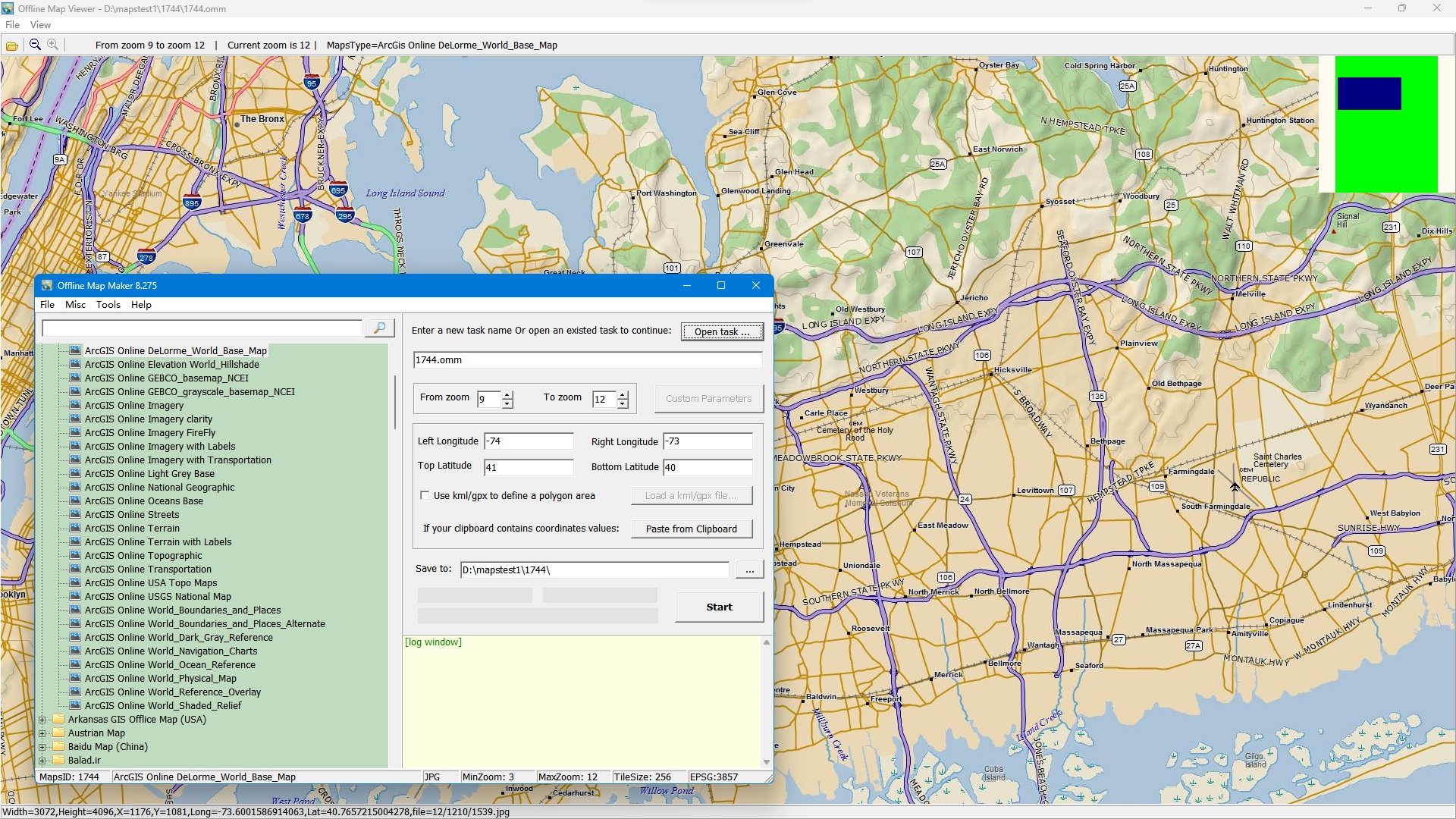Click Paste from Clipboard button
The height and width of the screenshot is (819, 1456).
coord(691,529)
